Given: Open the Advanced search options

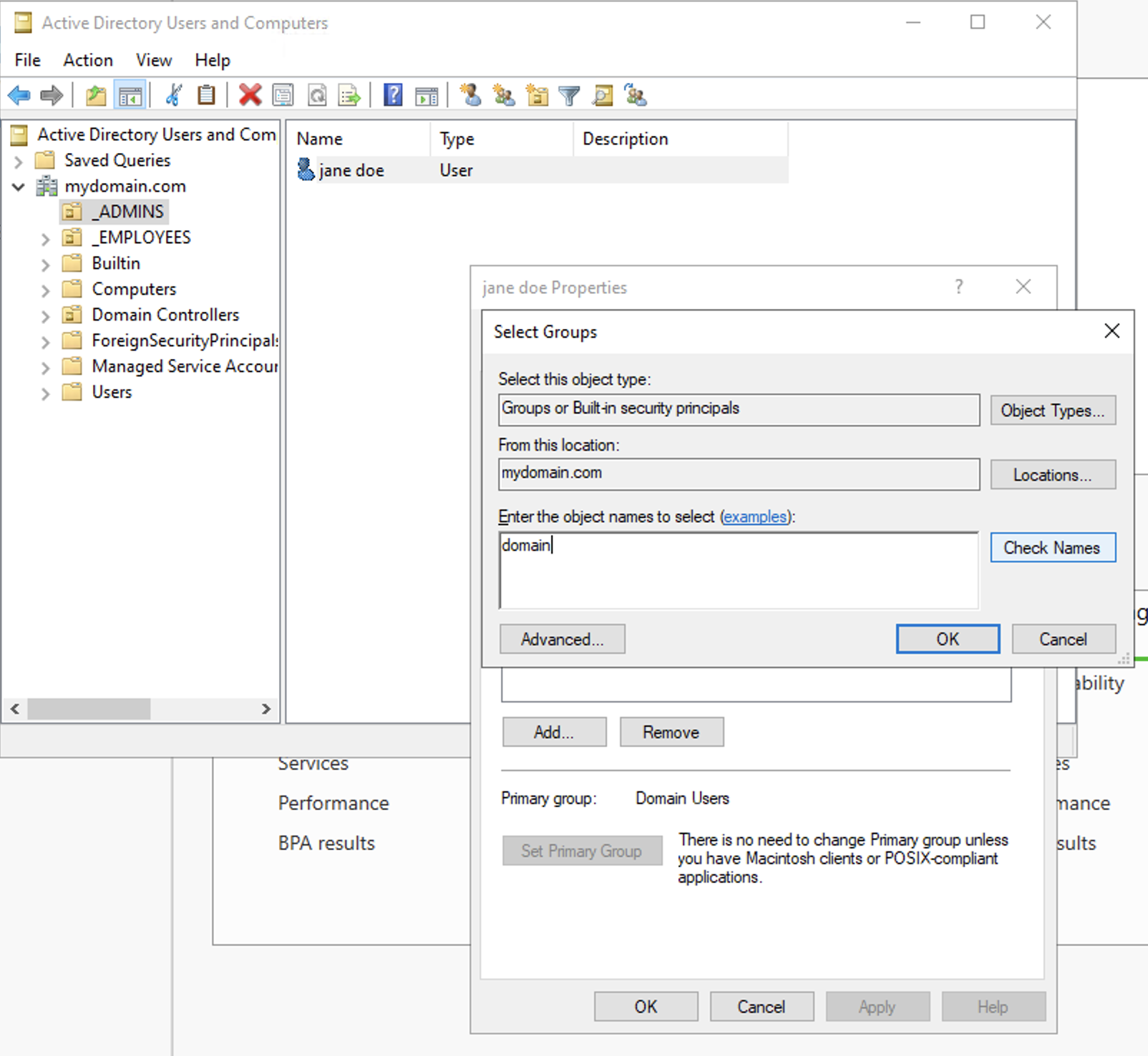Looking at the screenshot, I should point(563,639).
